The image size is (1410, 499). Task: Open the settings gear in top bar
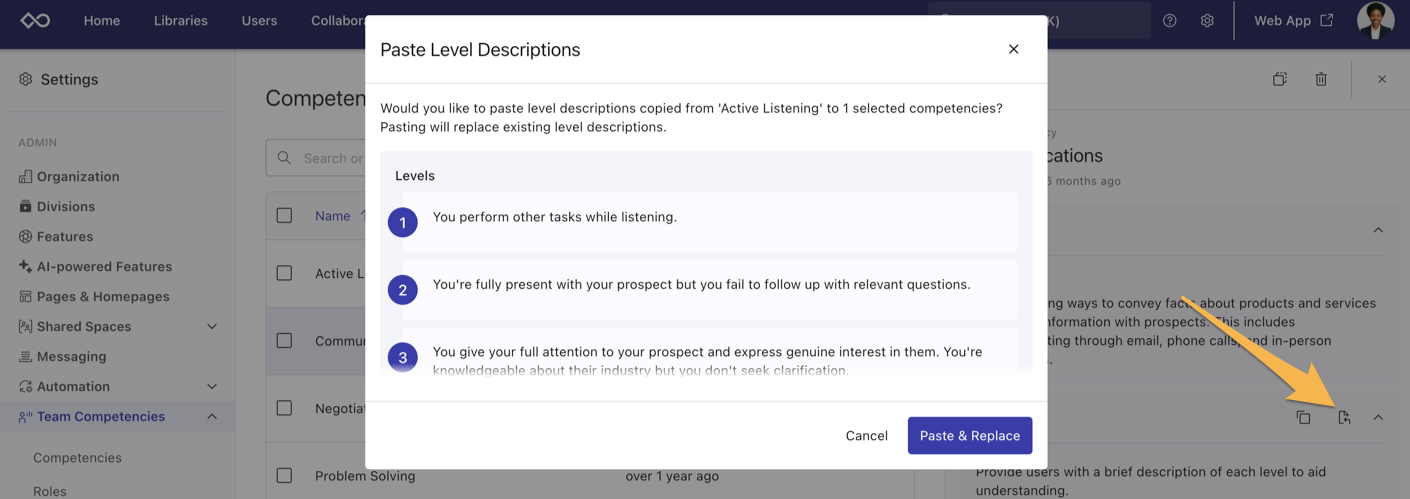coord(1207,21)
